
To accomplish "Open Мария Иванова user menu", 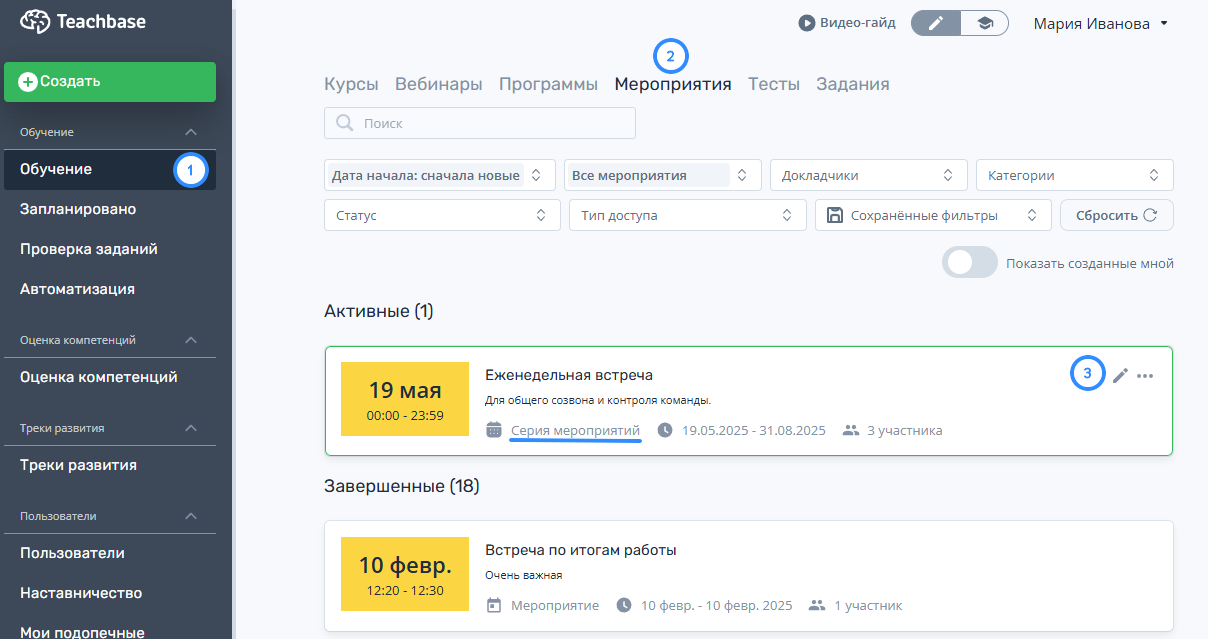I will point(1101,23).
